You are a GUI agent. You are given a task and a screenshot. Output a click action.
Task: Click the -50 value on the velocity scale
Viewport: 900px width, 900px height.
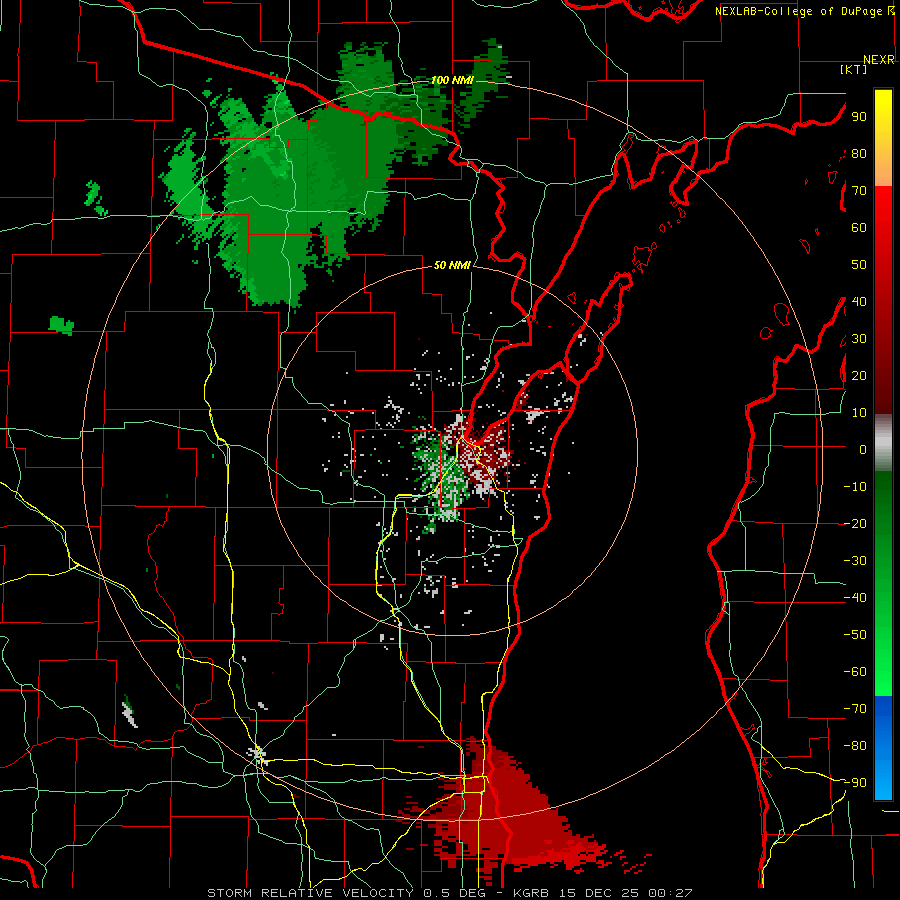pyautogui.click(x=855, y=635)
